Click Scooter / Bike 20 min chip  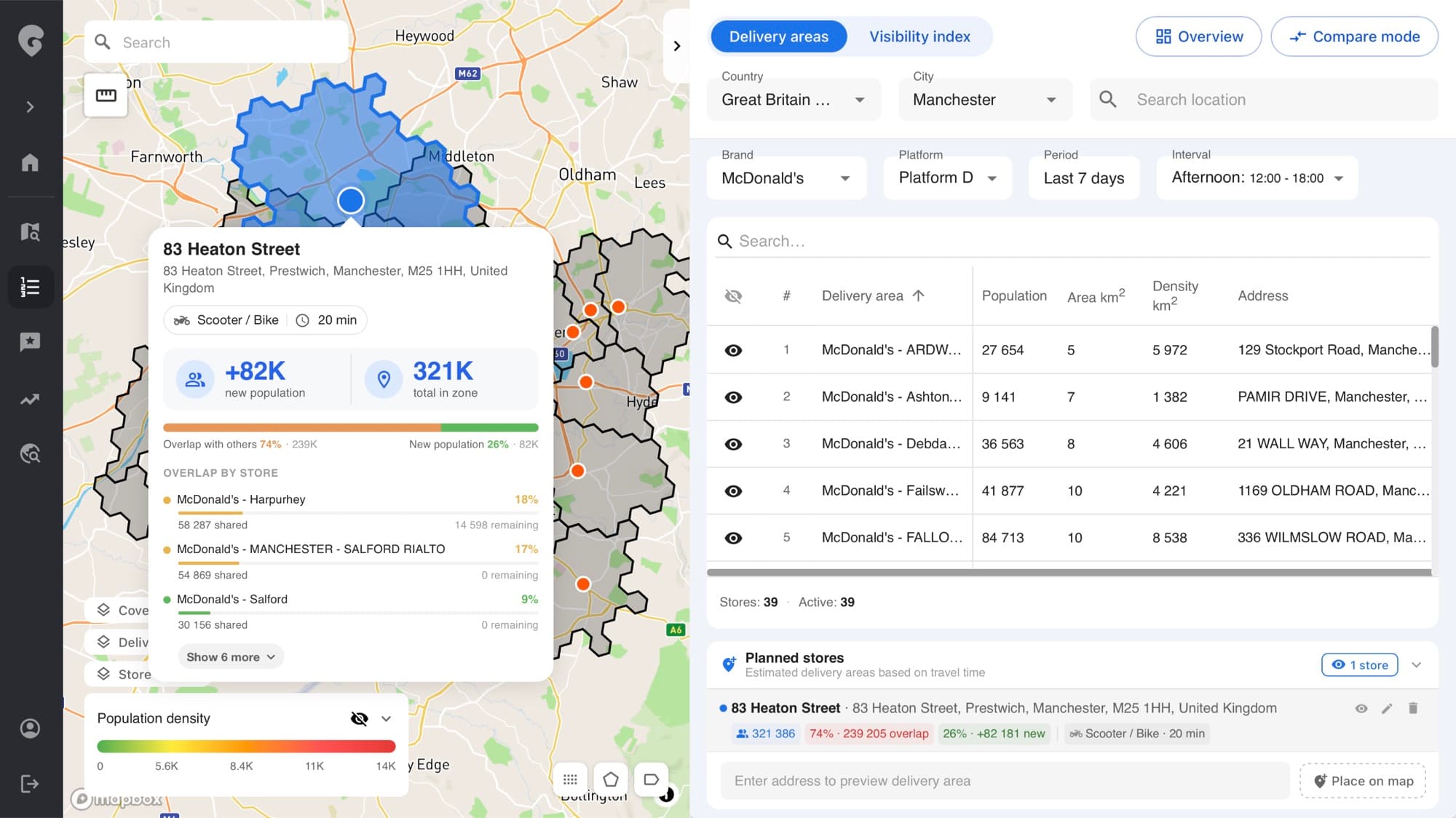click(x=265, y=320)
